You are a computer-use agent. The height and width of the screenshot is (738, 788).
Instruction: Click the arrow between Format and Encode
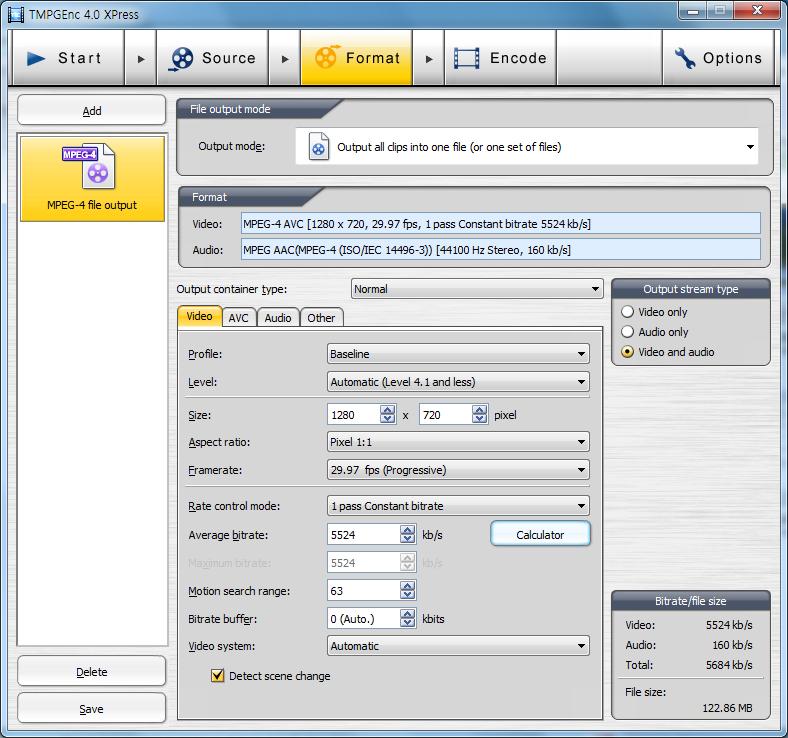click(x=429, y=58)
